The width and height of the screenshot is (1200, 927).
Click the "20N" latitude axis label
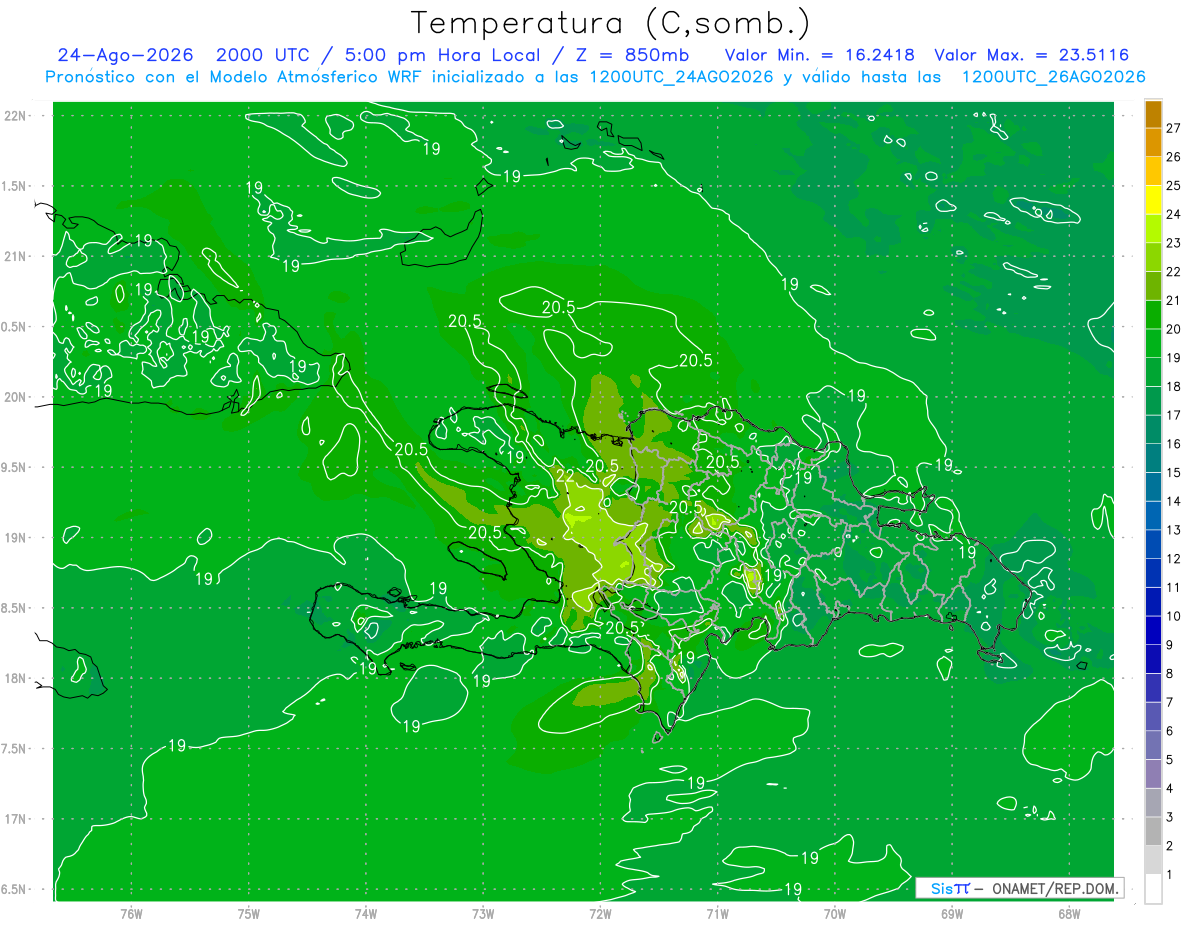(x=14, y=397)
